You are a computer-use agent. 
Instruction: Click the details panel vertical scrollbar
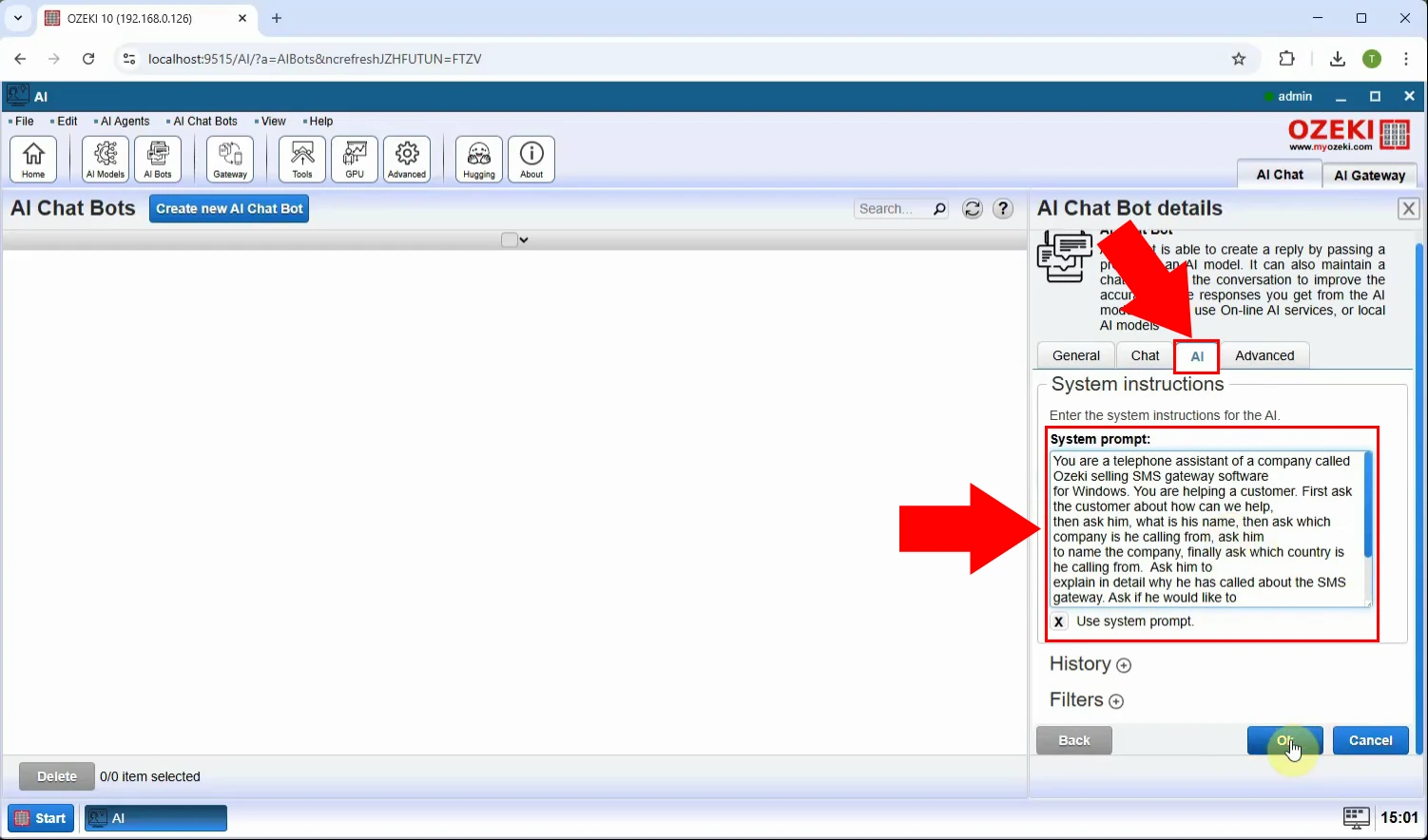1419,499
